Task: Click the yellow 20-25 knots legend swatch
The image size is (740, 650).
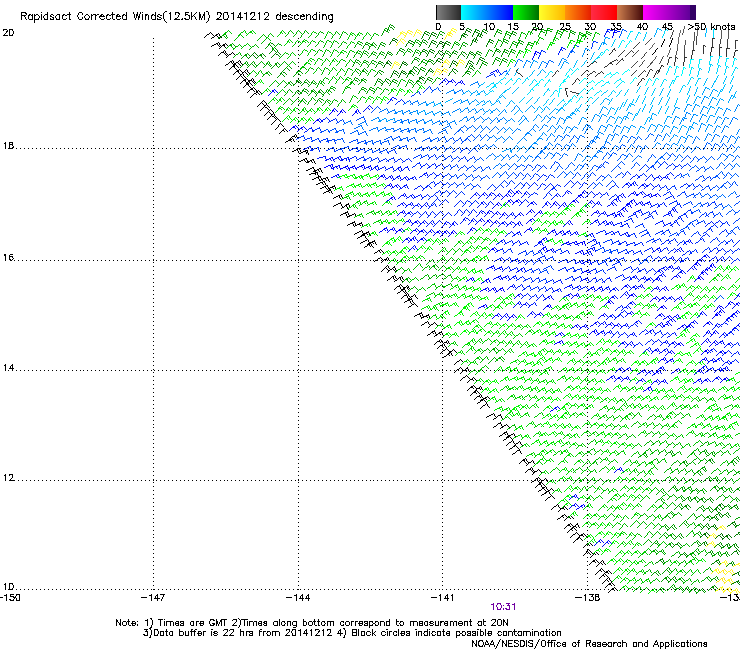Action: [552, 12]
